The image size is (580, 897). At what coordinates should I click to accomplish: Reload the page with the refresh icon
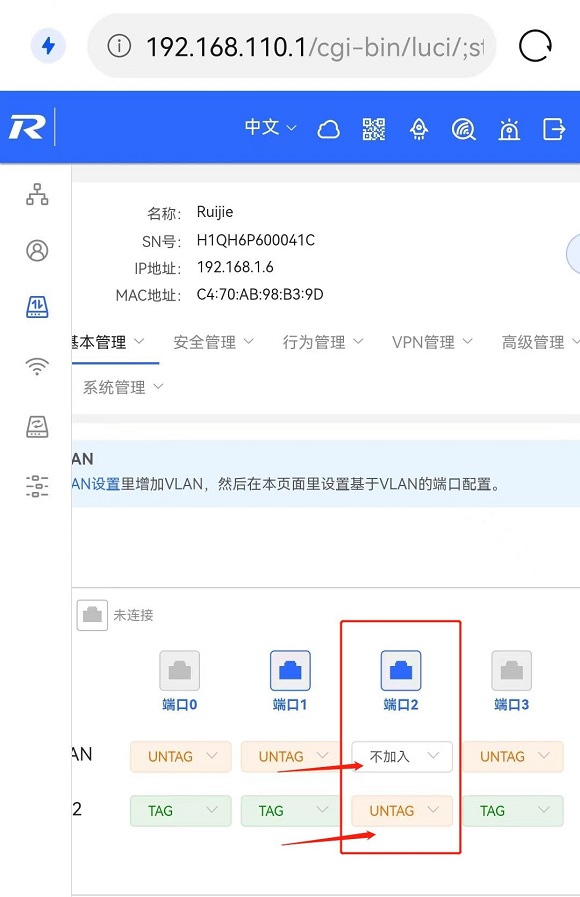click(535, 46)
